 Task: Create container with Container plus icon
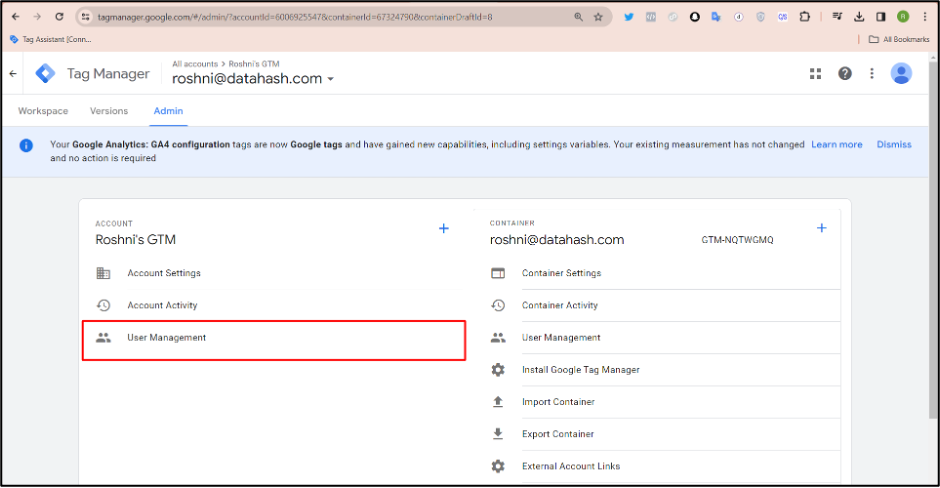pyautogui.click(x=821, y=228)
